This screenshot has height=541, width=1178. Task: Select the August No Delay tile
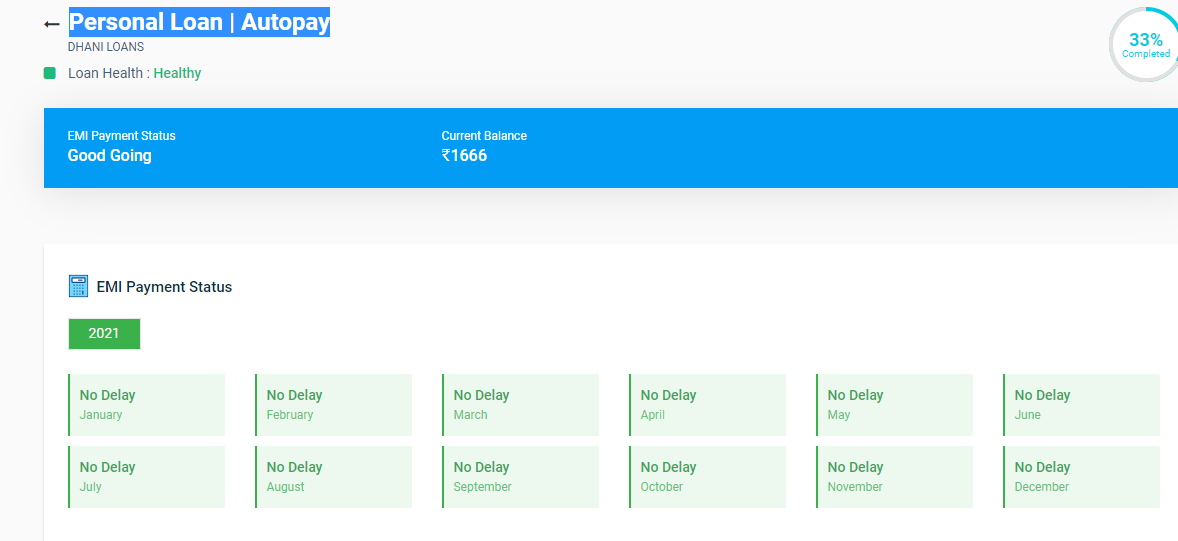[x=333, y=477]
